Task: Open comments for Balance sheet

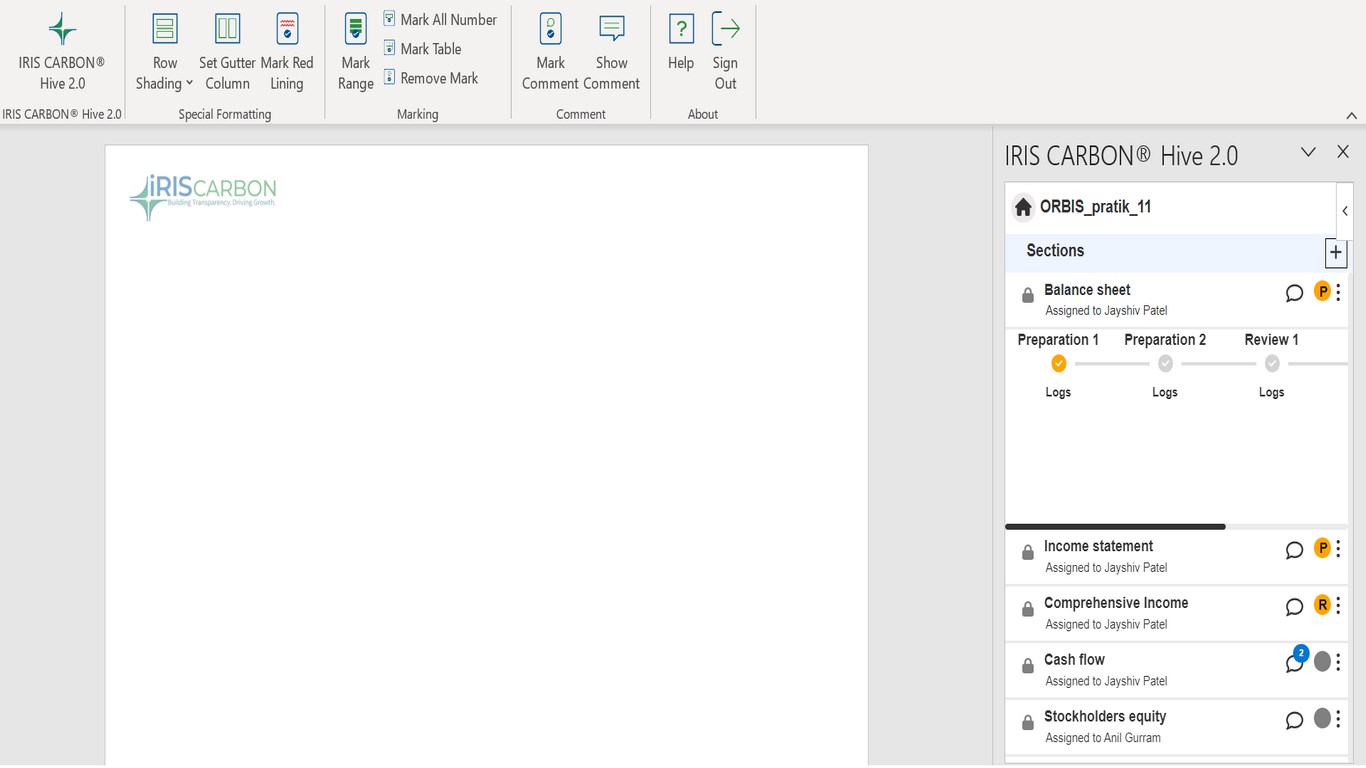Action: (x=1294, y=293)
